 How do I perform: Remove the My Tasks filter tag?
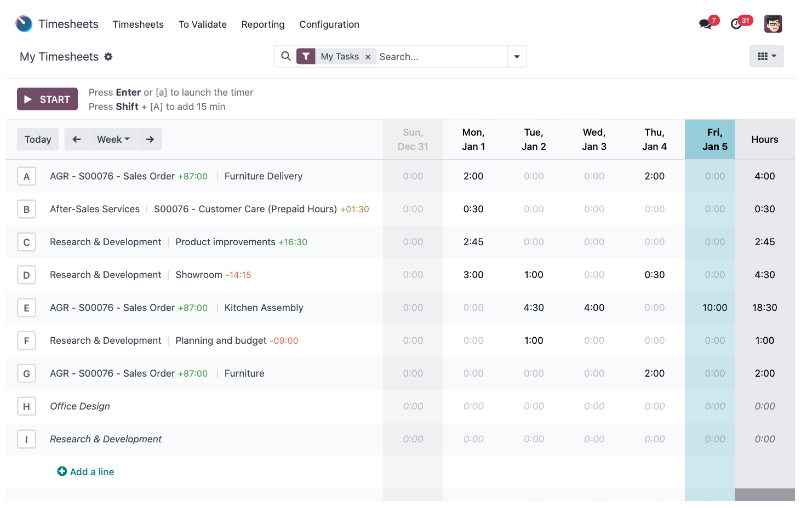(x=368, y=57)
